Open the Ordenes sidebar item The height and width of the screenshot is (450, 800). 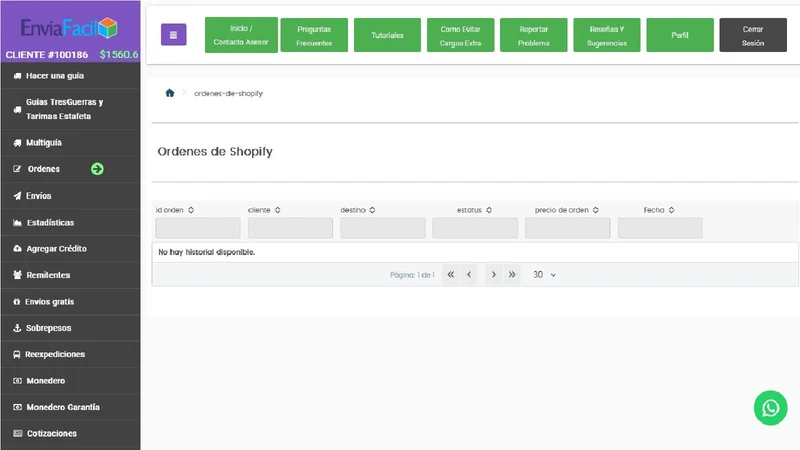click(x=71, y=169)
